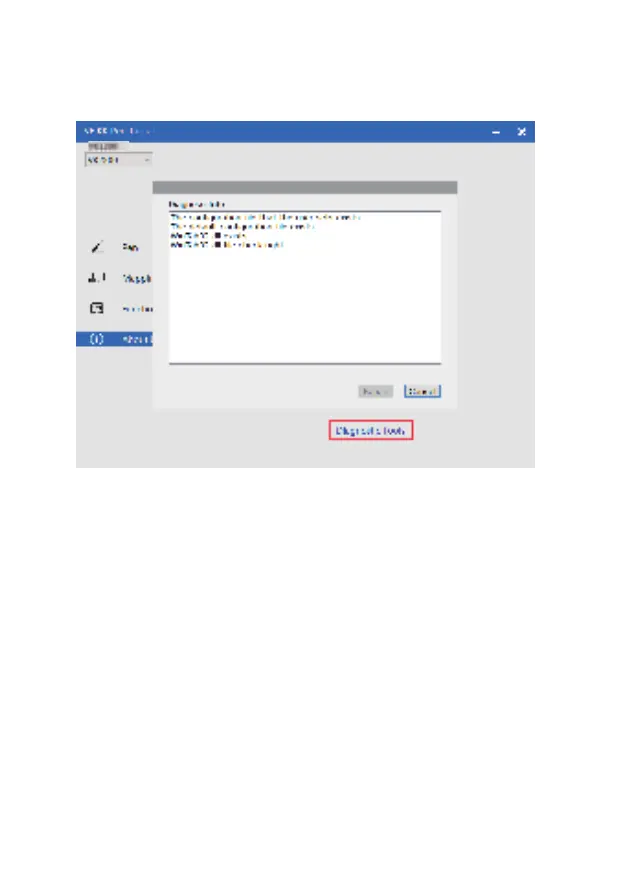The height and width of the screenshot is (879, 624).
Task: Click the Cancel button in dialog
Action: [422, 391]
